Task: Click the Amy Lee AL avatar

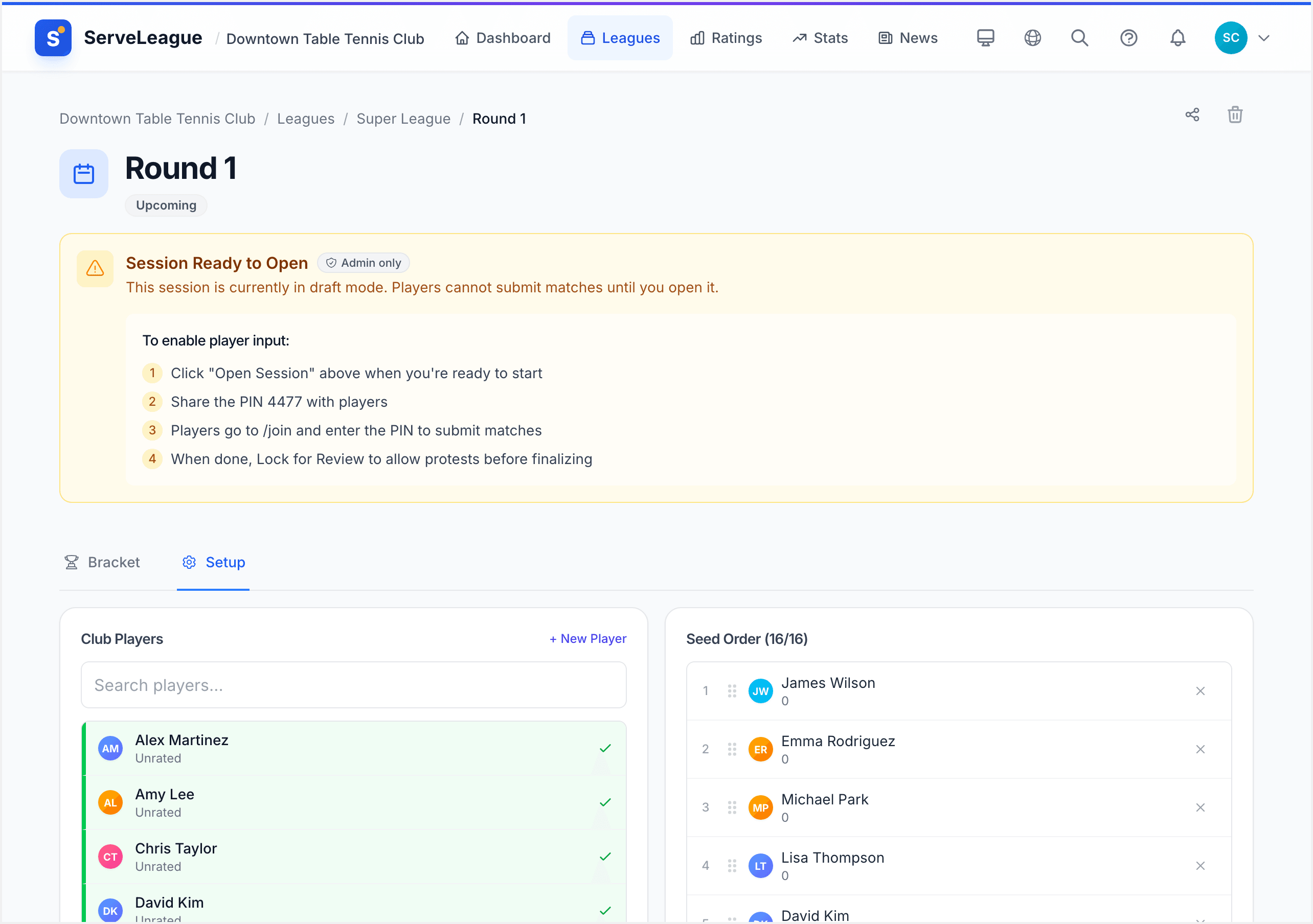Action: 110,803
